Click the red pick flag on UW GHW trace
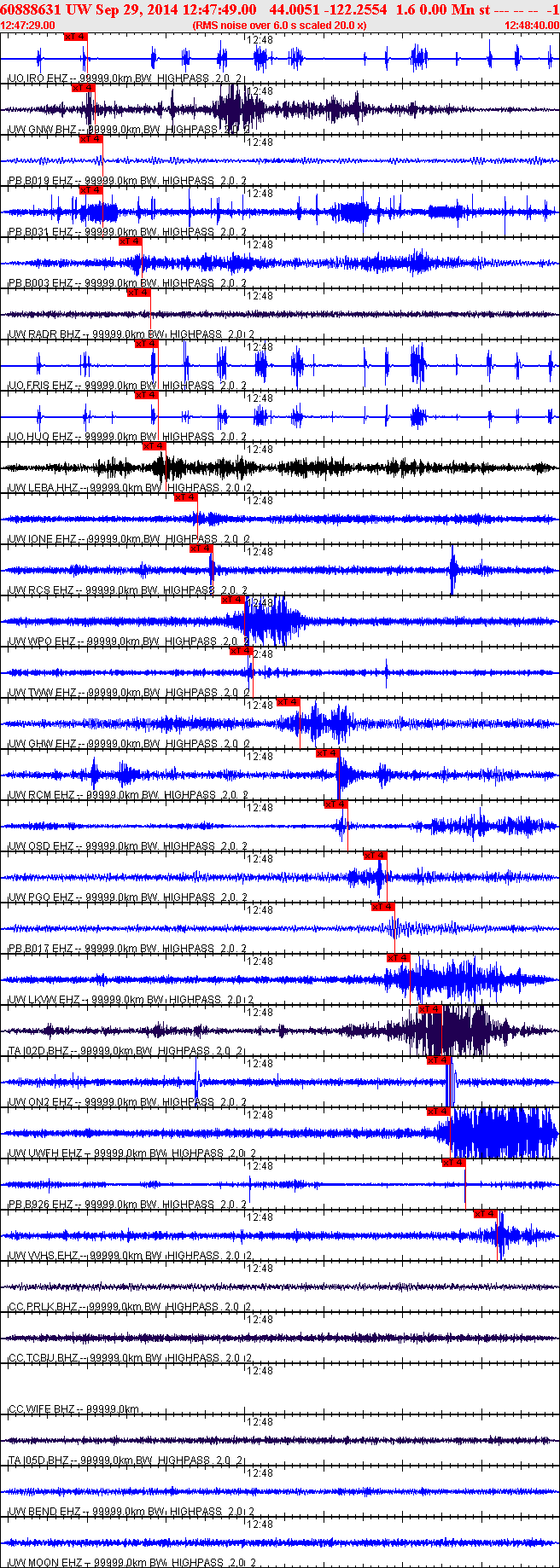 [289, 702]
